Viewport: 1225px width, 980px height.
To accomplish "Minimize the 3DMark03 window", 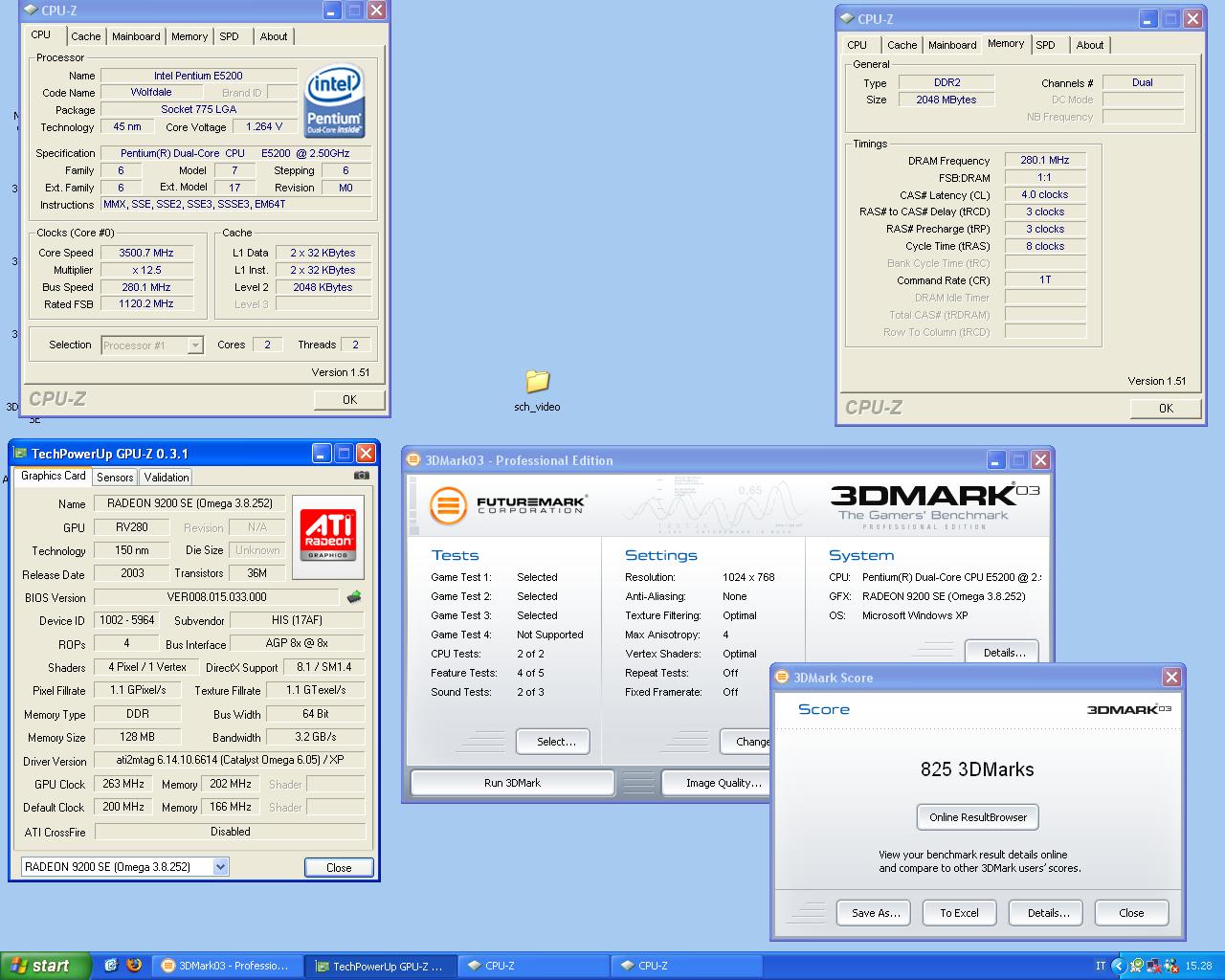I will [995, 460].
